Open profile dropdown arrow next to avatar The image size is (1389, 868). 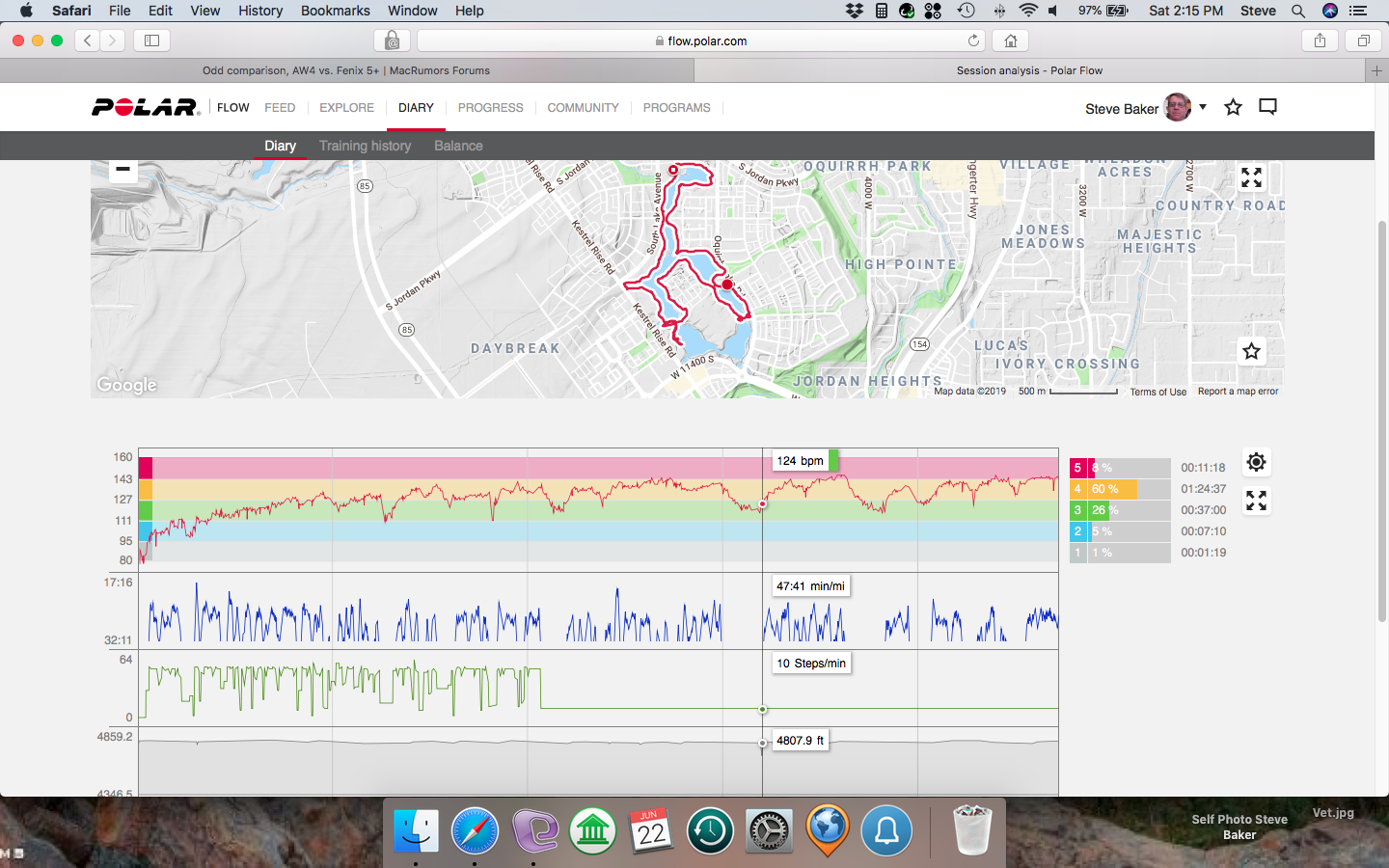1203,107
